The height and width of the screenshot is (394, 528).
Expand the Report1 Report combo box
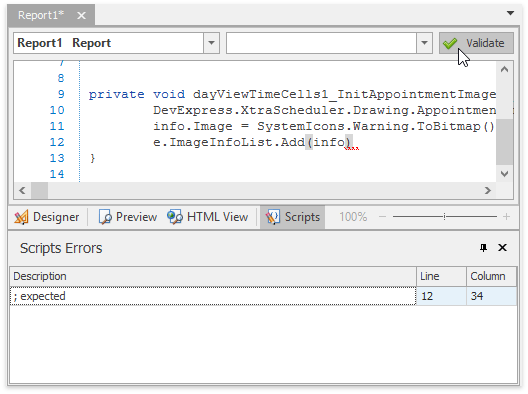pyautogui.click(x=211, y=43)
